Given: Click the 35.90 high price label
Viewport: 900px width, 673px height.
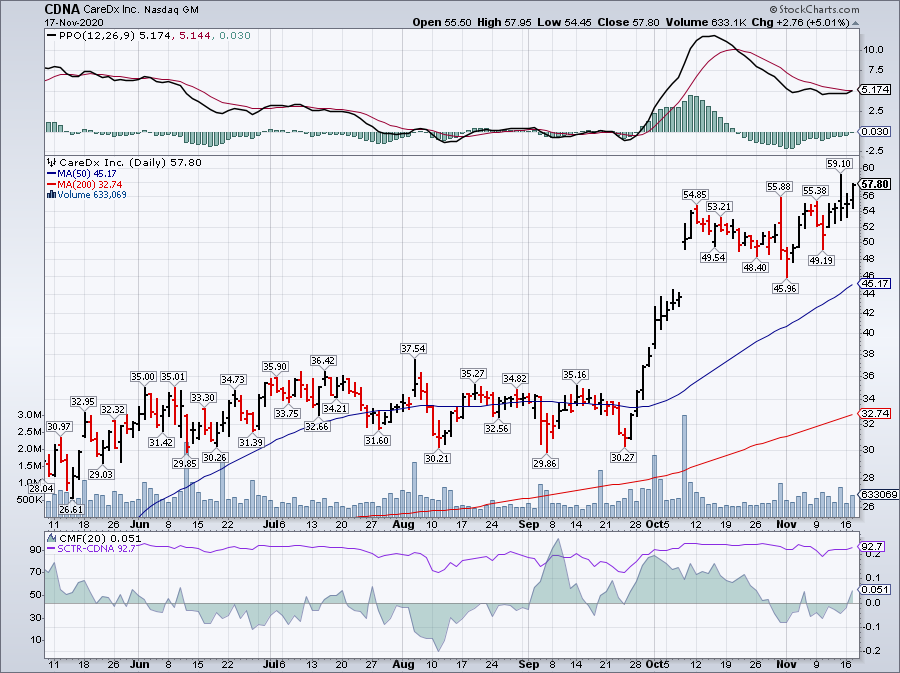Looking at the screenshot, I should click(x=275, y=367).
